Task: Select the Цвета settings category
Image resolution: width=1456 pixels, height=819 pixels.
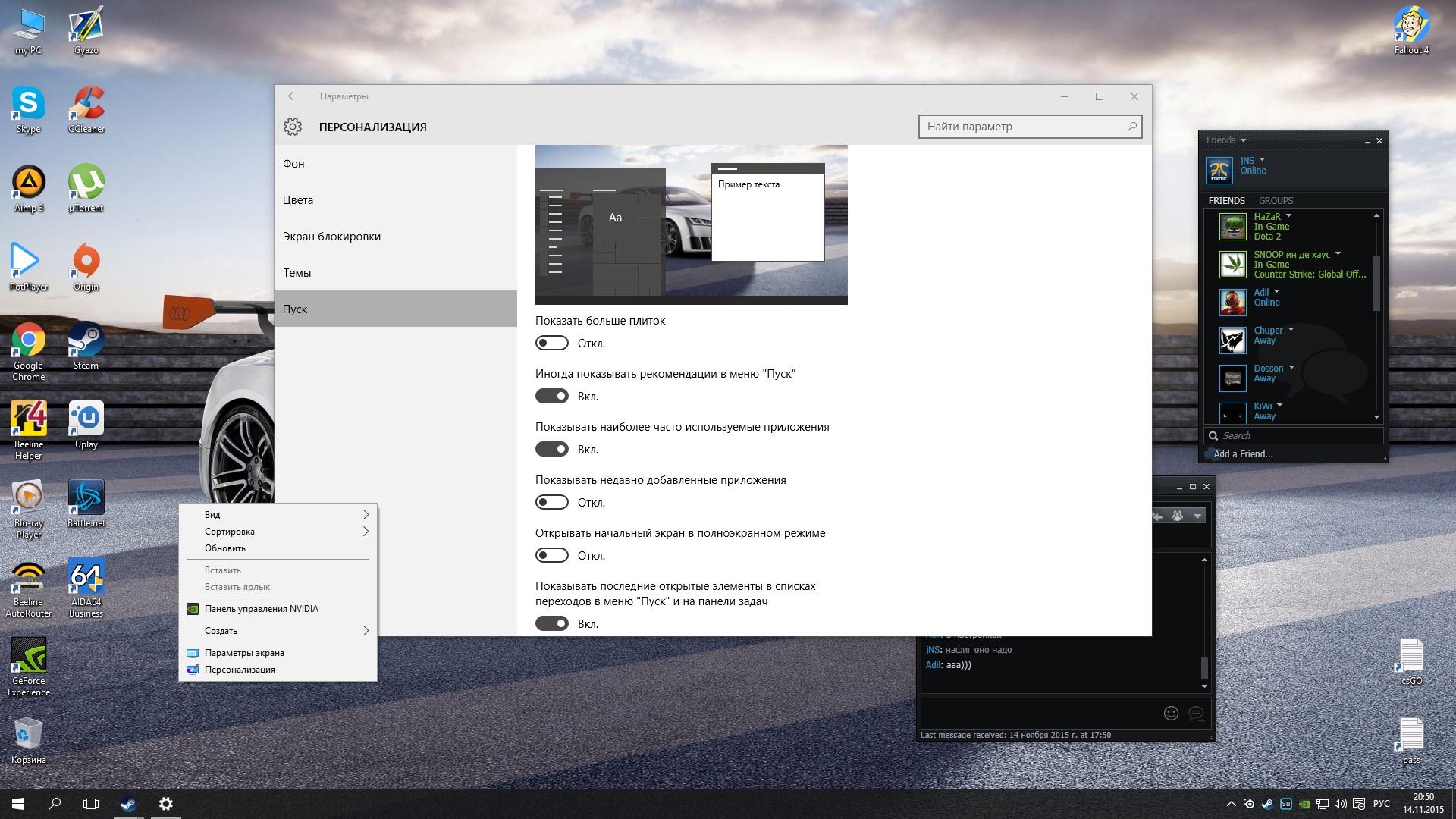Action: (298, 200)
